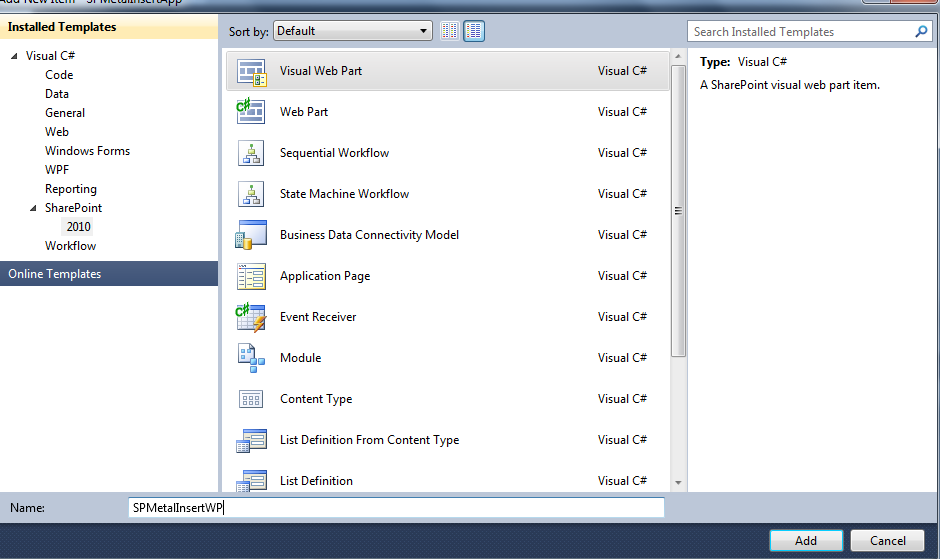The height and width of the screenshot is (559, 940).
Task: Click the Event Receiver template icon
Action: (251, 317)
